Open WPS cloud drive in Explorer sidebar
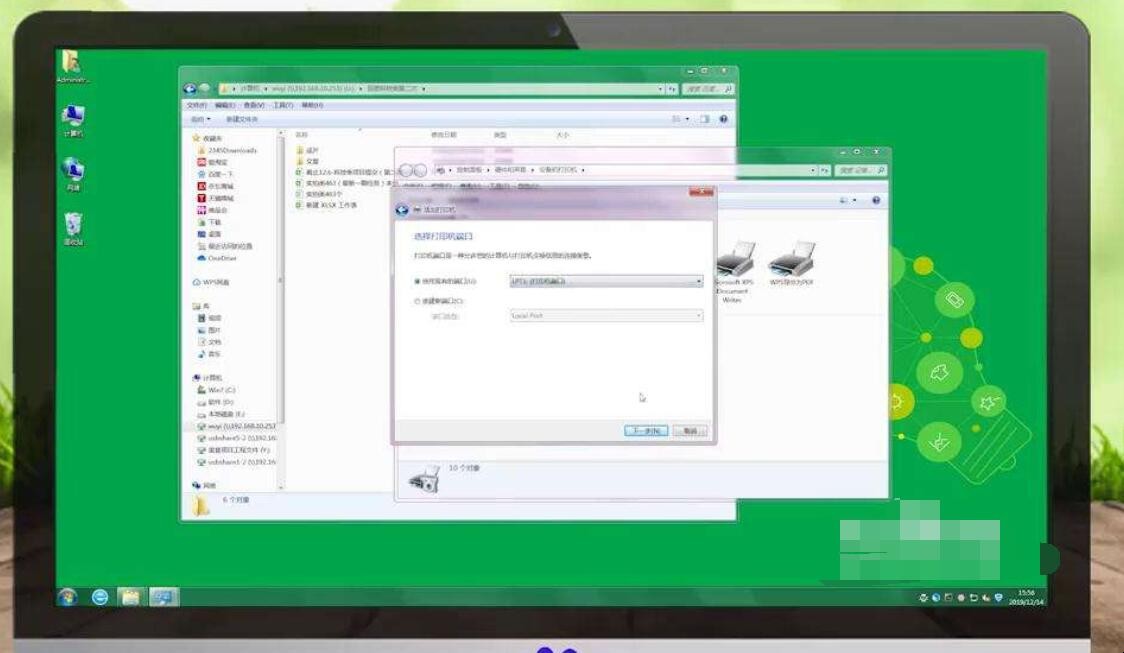1124x653 pixels. pyautogui.click(x=211, y=282)
